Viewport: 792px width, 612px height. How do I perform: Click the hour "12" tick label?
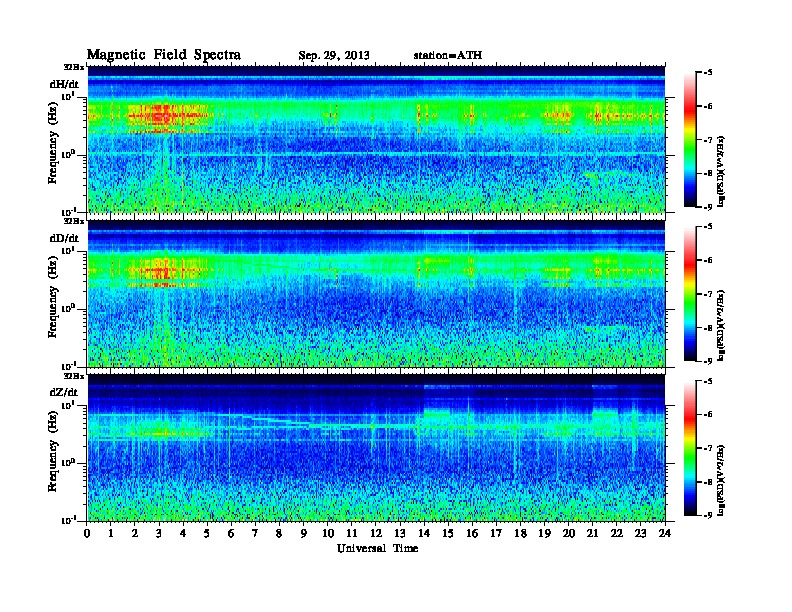[376, 534]
